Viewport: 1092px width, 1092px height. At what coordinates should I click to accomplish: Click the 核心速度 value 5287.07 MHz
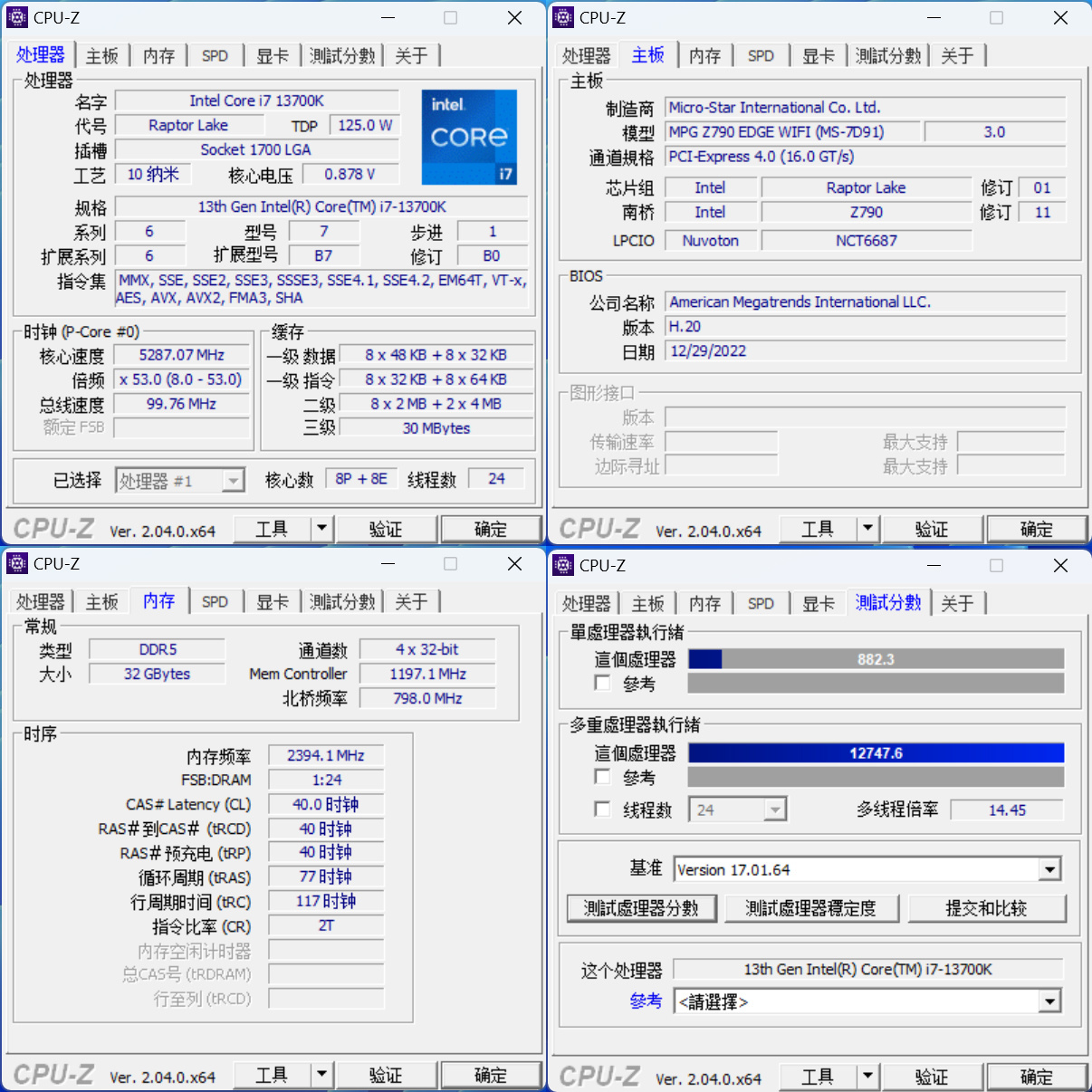tap(181, 355)
